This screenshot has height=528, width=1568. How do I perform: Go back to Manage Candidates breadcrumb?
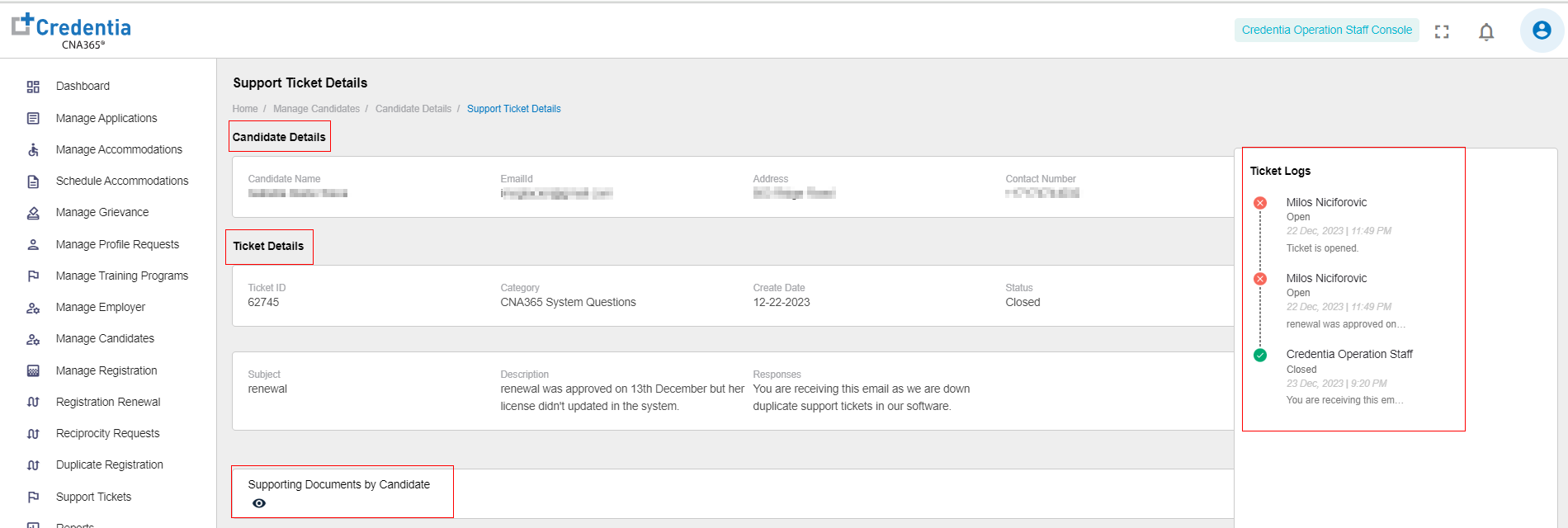(x=316, y=109)
